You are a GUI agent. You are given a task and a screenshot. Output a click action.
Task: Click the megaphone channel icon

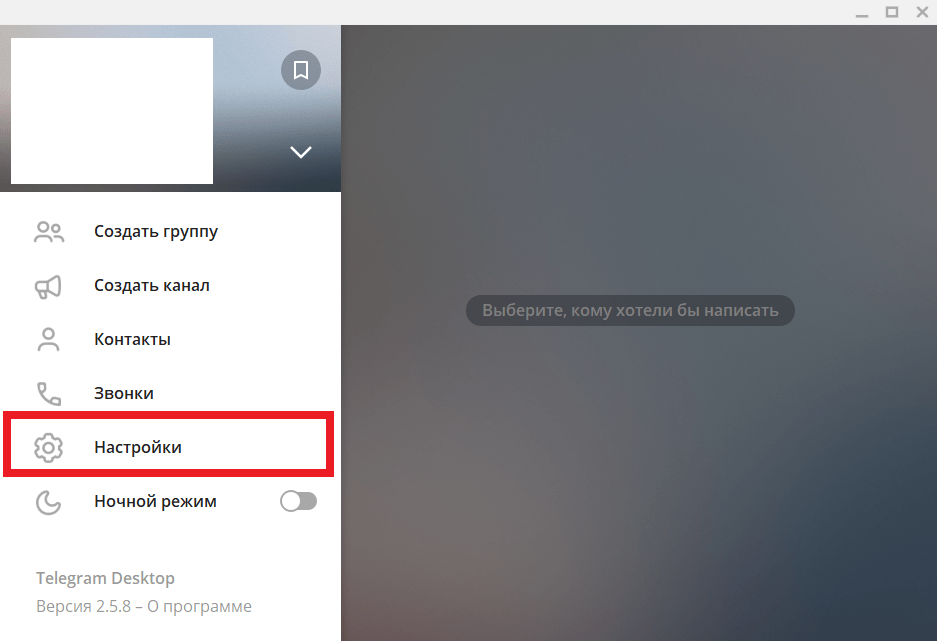[48, 287]
